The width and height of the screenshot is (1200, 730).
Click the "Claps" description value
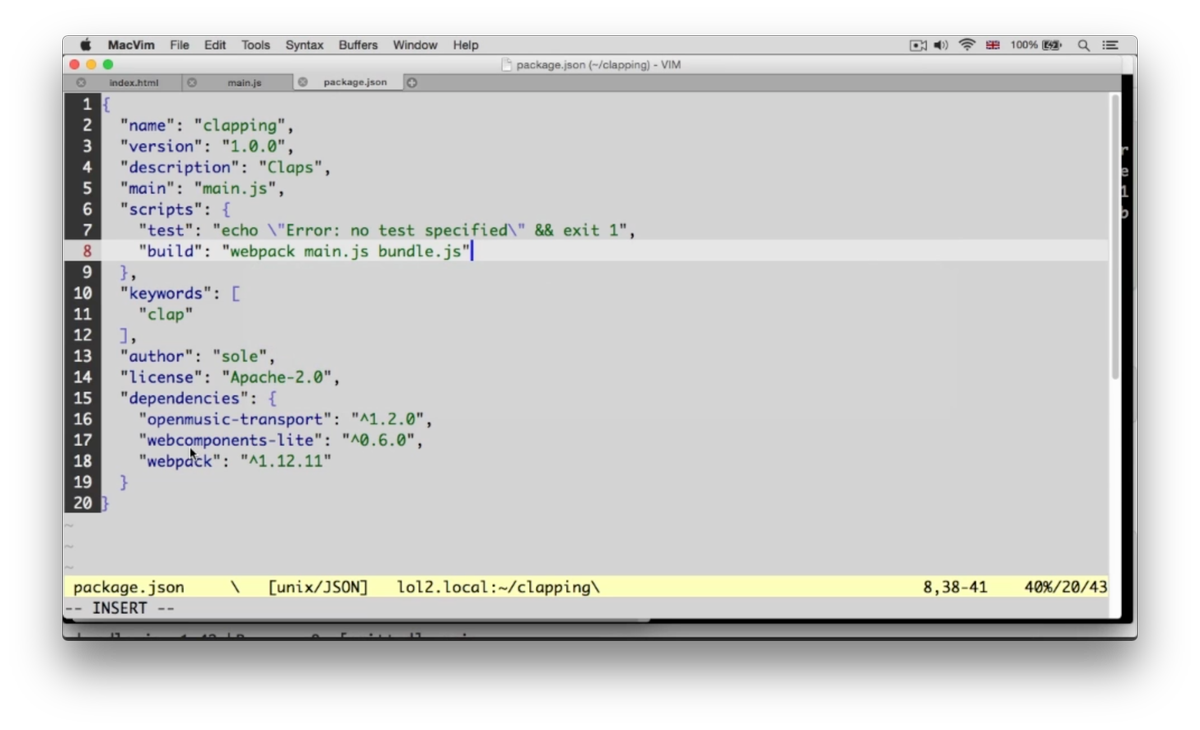pos(291,167)
